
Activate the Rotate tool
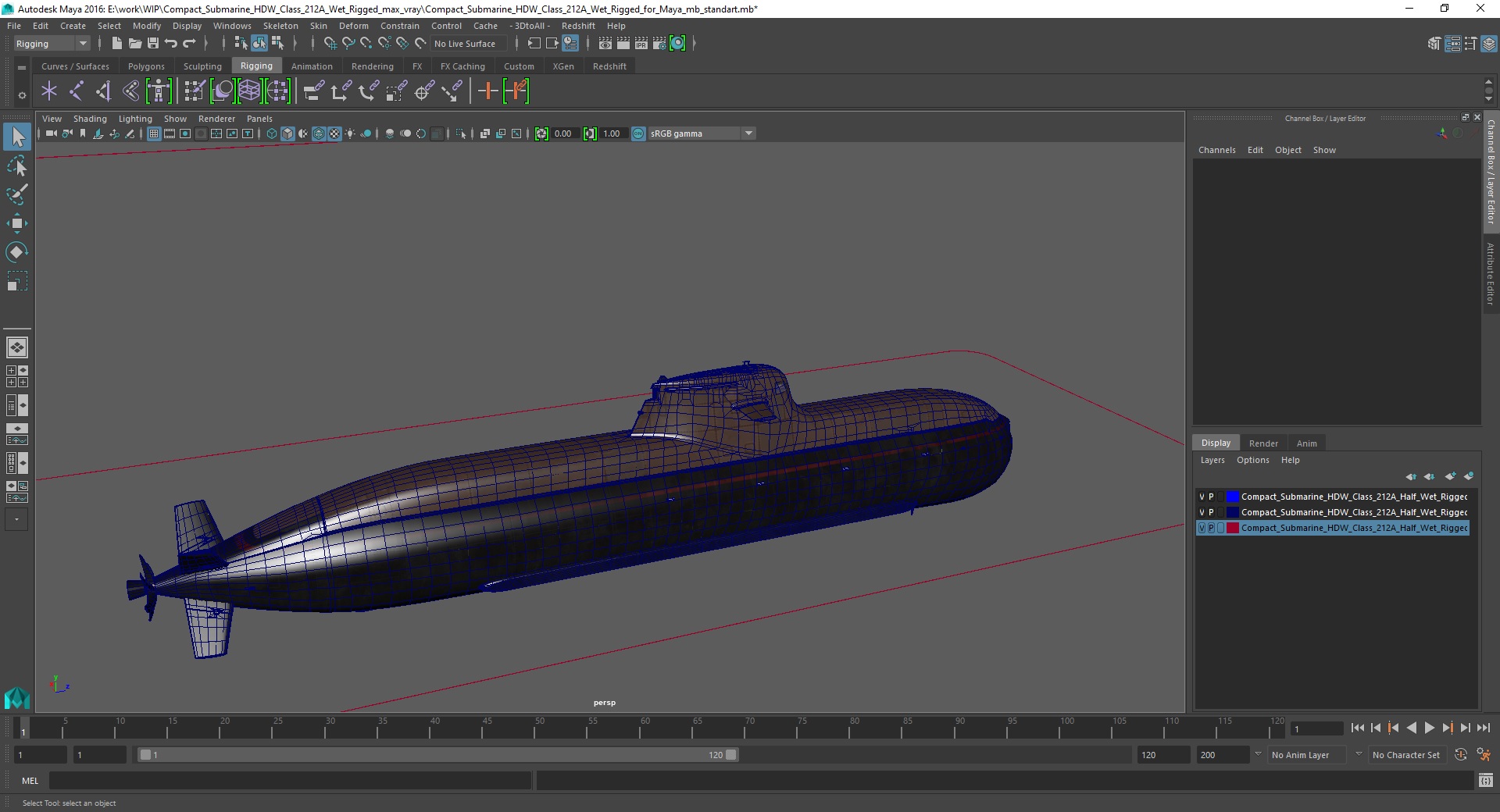point(16,252)
